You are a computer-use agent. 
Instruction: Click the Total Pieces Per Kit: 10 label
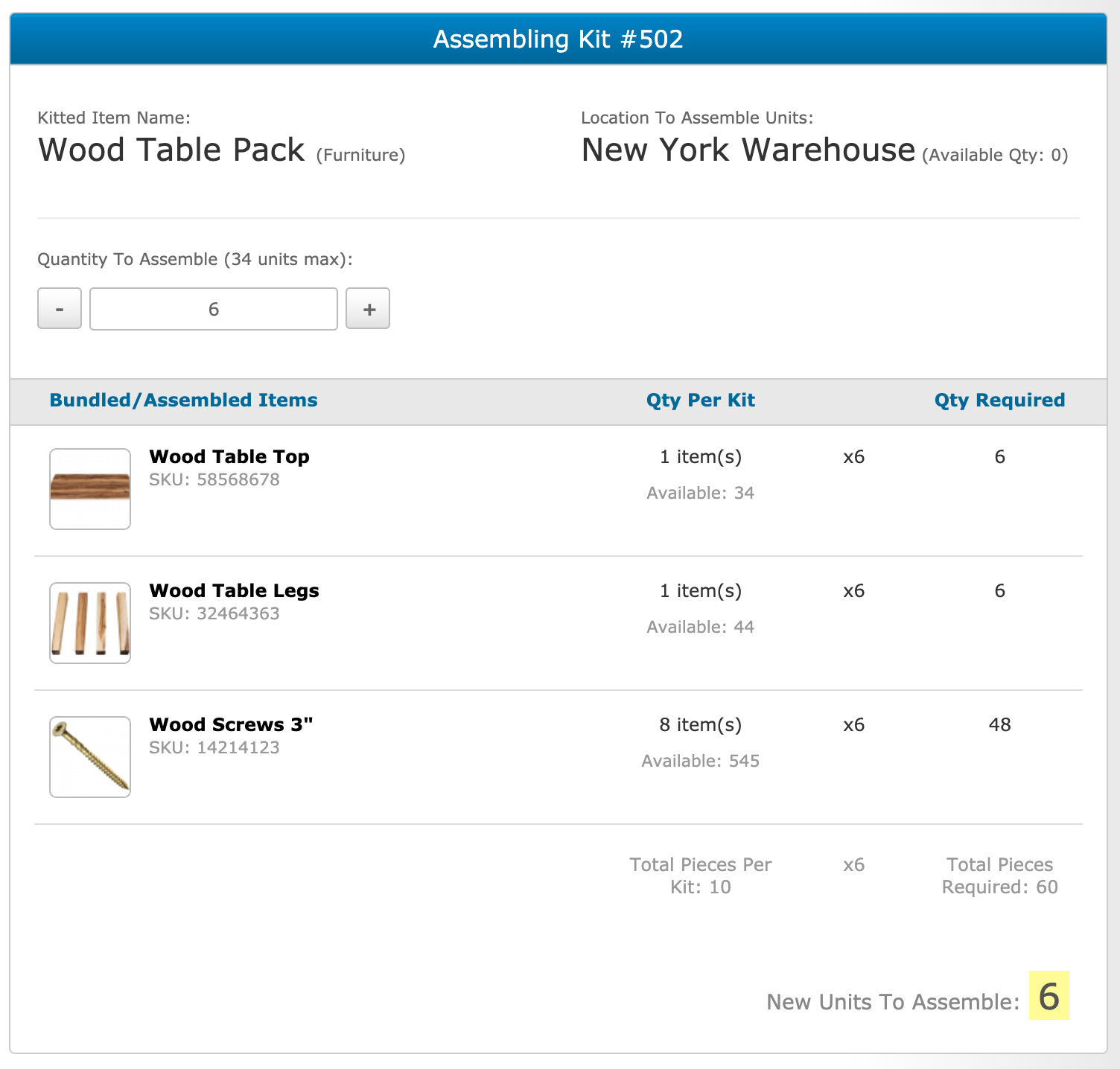pyautogui.click(x=700, y=875)
